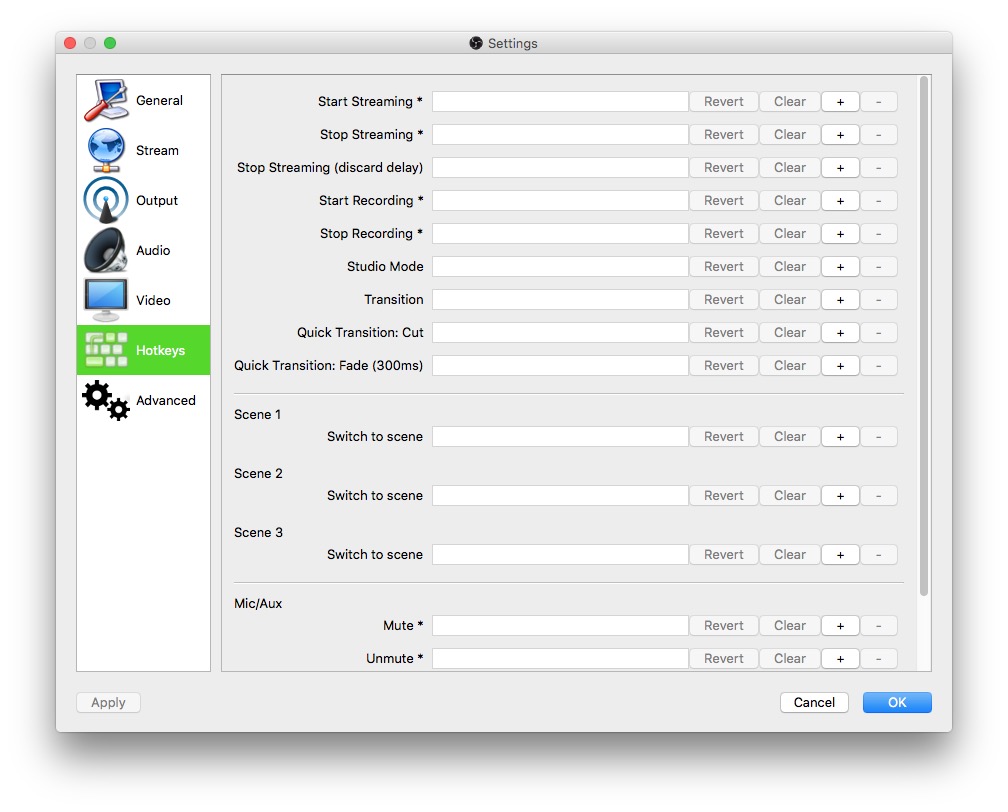Click the Stop Streaming hotkey field
This screenshot has height=812, width=1008.
click(x=560, y=134)
